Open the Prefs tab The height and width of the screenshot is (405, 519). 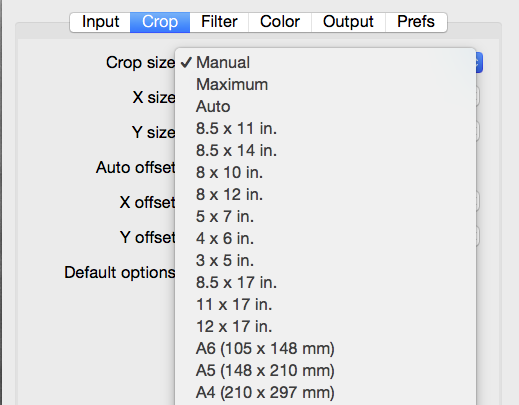click(416, 22)
